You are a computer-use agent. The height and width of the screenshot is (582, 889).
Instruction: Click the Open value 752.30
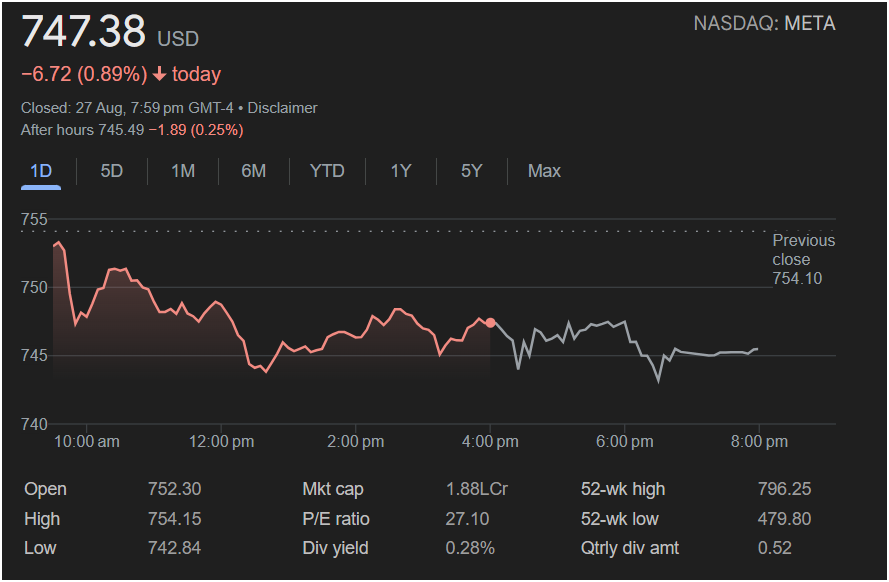174,489
